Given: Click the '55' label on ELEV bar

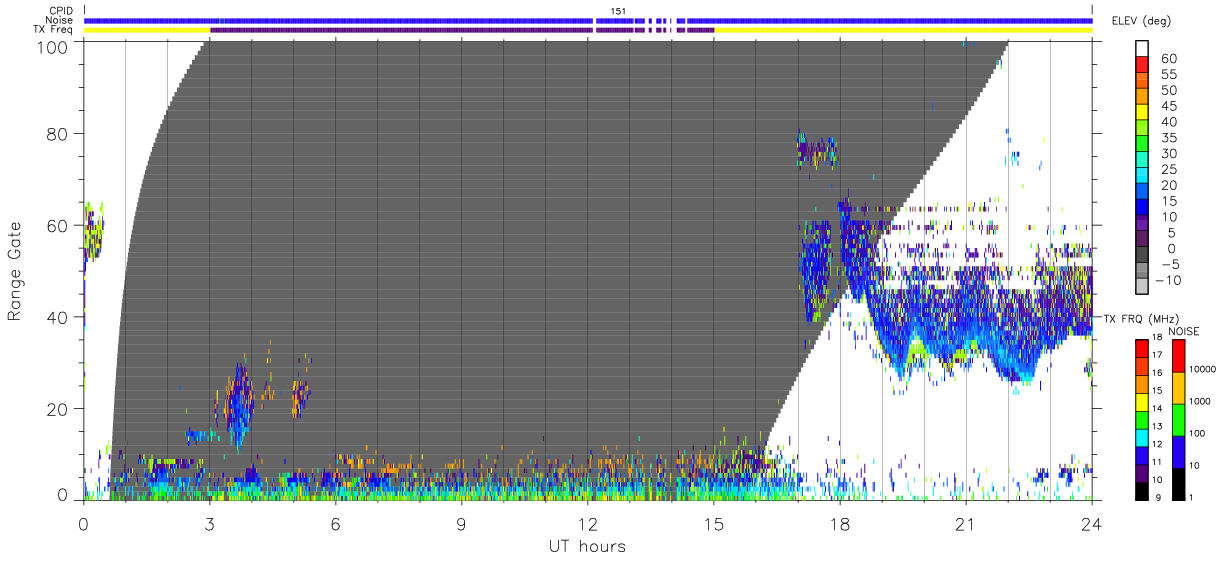Looking at the screenshot, I should [1169, 75].
